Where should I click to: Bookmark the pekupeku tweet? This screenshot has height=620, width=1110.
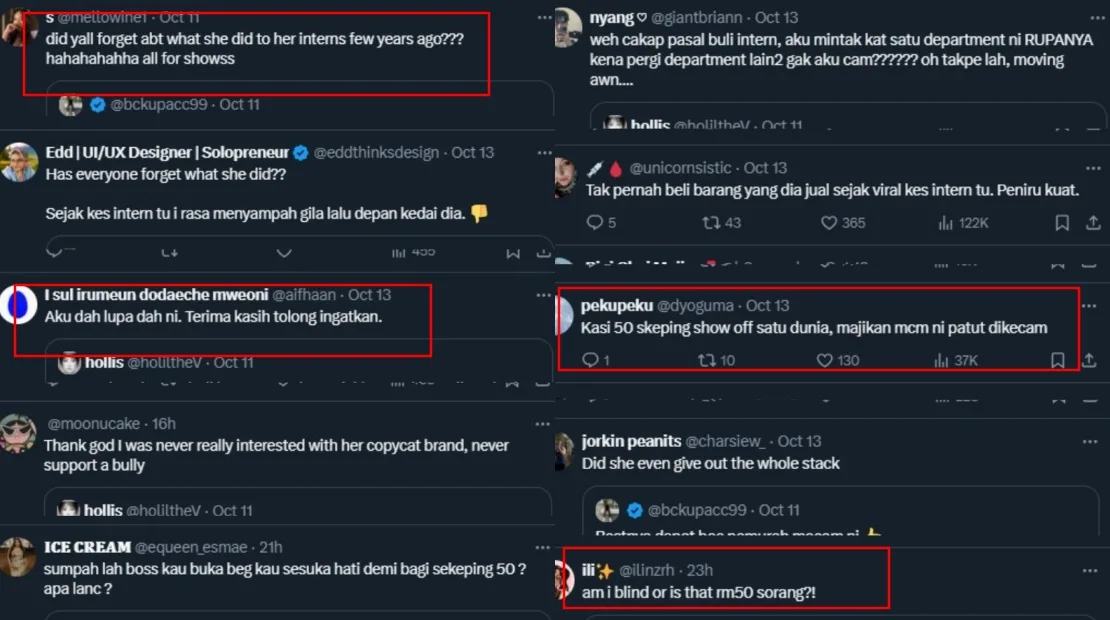(x=1057, y=360)
